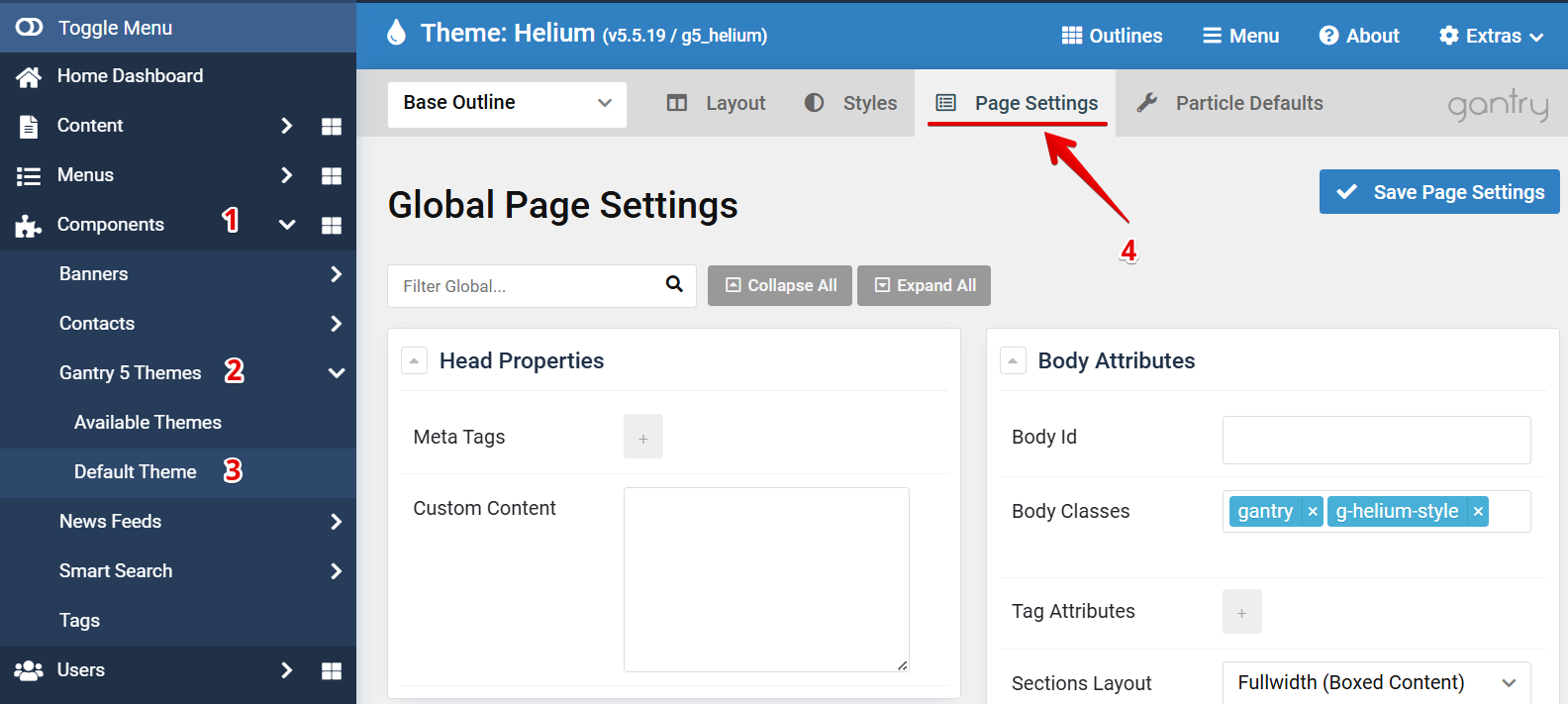Open News Feeds in the sidebar
This screenshot has height=704, width=1568.
(x=110, y=522)
